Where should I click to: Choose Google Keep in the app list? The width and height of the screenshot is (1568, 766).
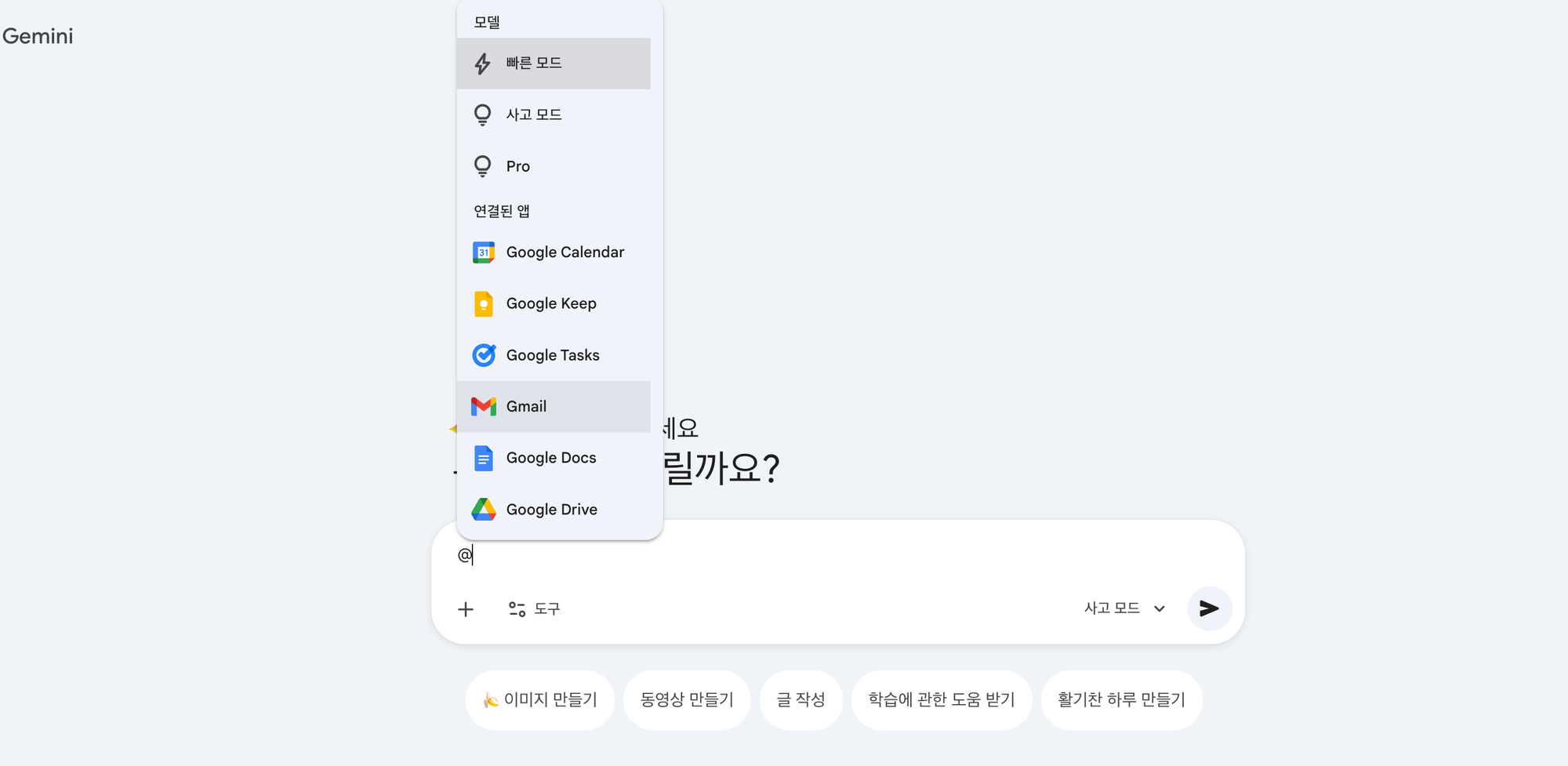click(554, 304)
